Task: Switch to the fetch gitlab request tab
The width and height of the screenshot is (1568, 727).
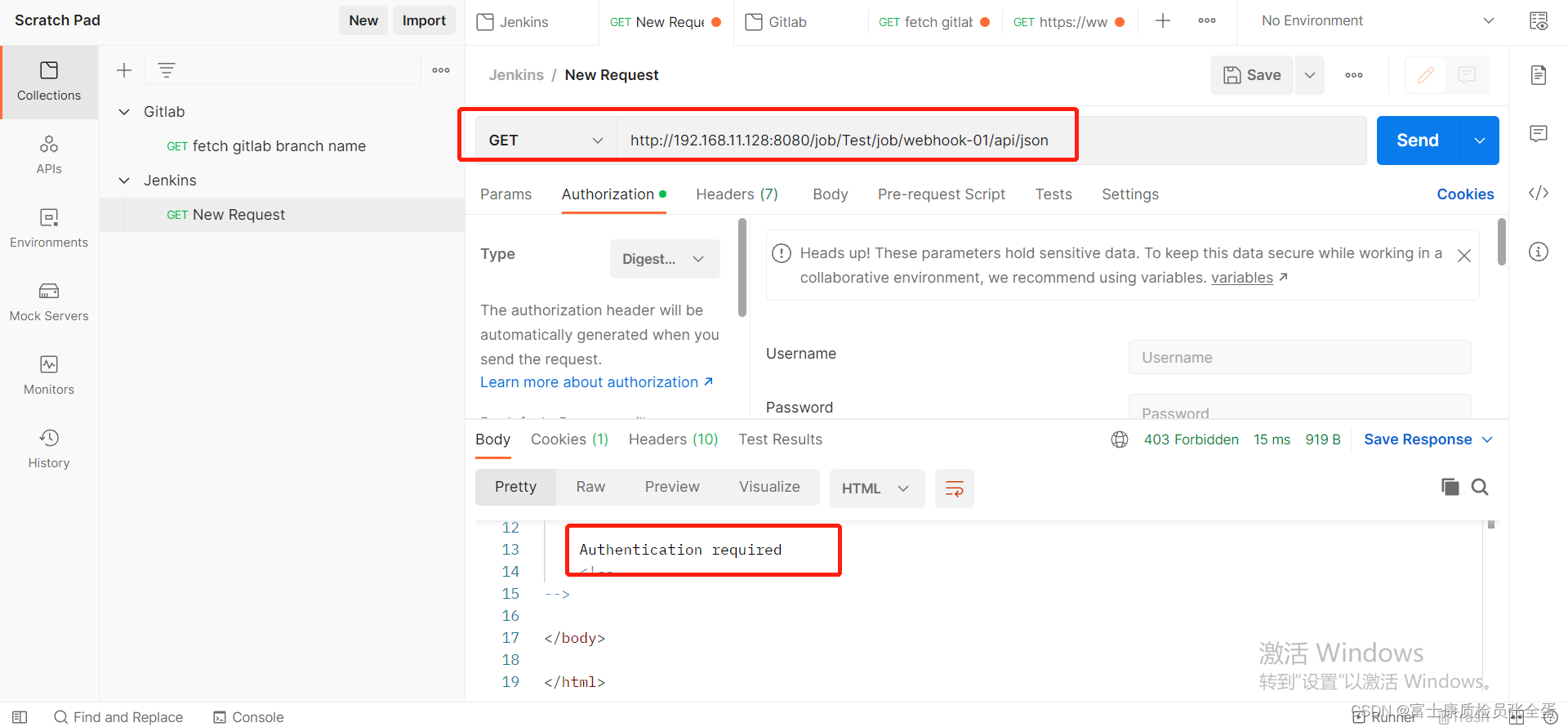Action: click(933, 22)
